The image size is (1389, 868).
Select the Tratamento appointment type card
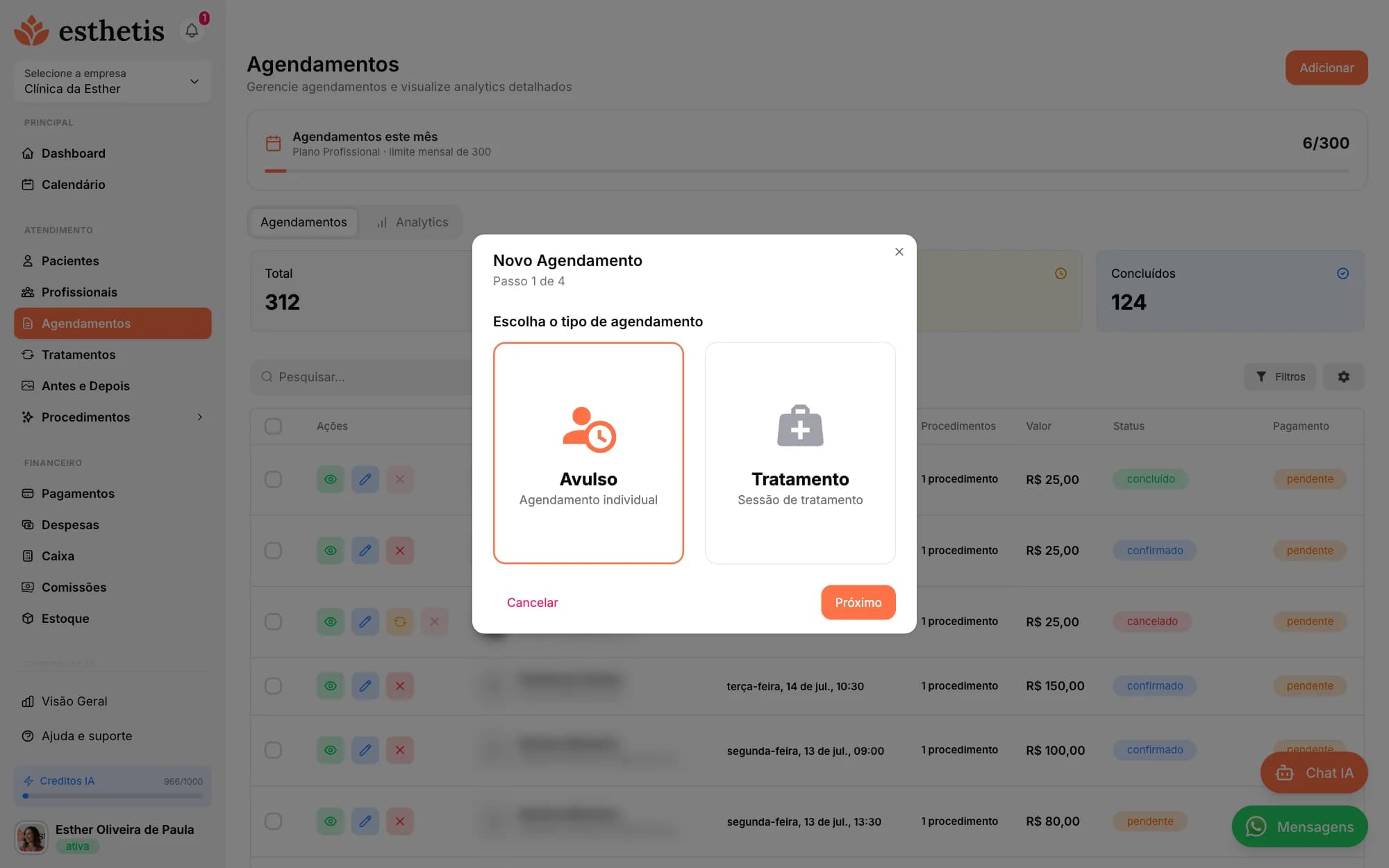pos(800,453)
